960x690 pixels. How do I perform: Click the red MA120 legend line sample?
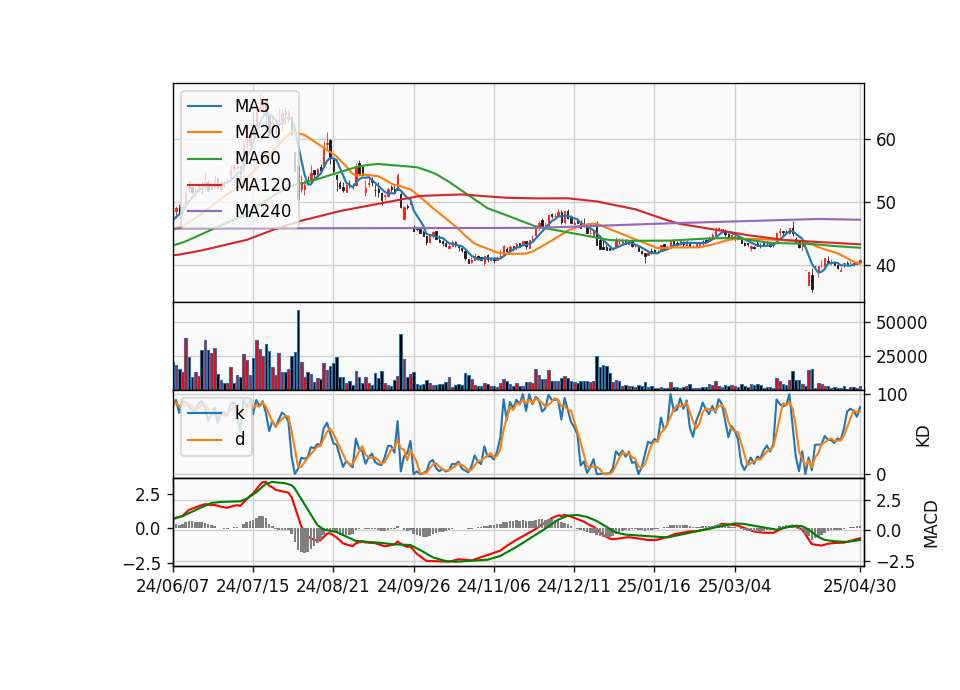pyautogui.click(x=204, y=185)
